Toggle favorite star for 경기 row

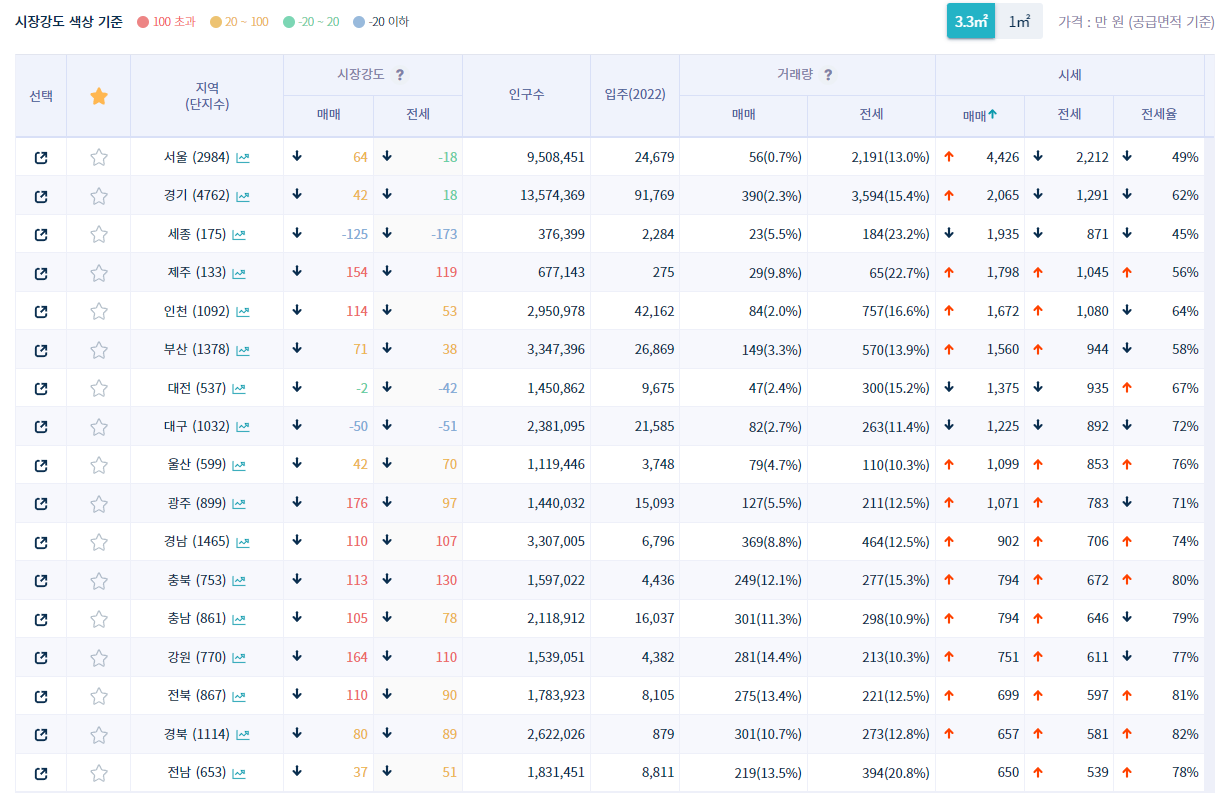pos(99,196)
